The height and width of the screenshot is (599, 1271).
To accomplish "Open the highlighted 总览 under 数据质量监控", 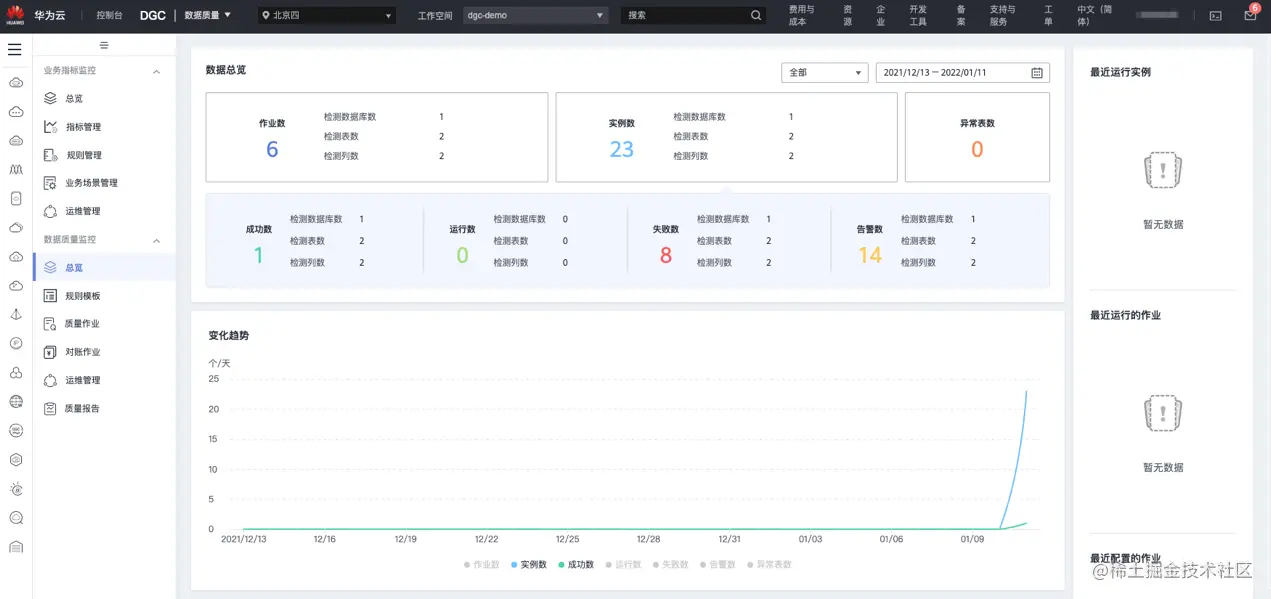I will pos(104,268).
